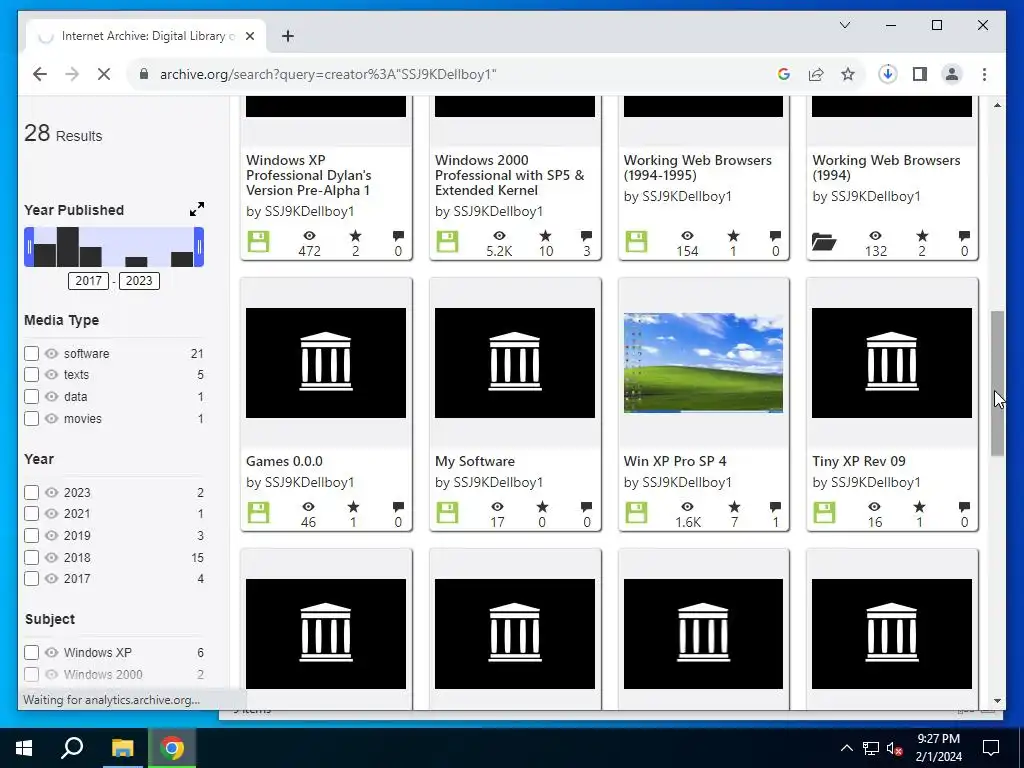
Task: Bookmark this page with the star icon
Action: pos(848,74)
